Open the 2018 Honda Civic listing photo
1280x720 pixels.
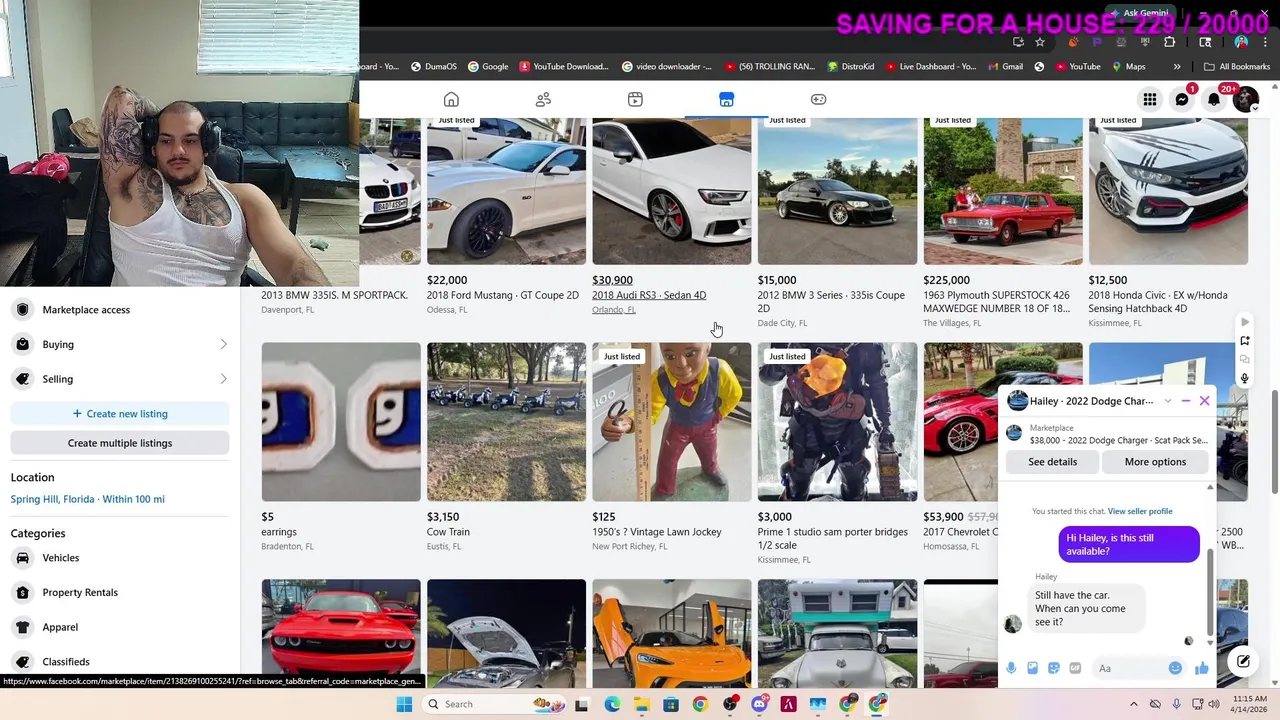[x=1168, y=191]
